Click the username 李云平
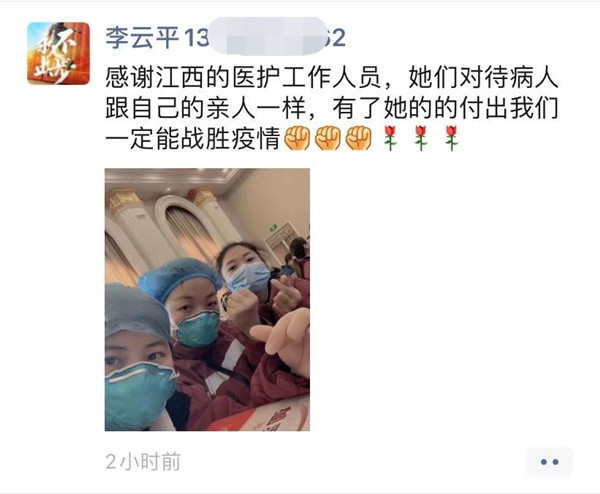The width and height of the screenshot is (600, 494). click(x=142, y=38)
